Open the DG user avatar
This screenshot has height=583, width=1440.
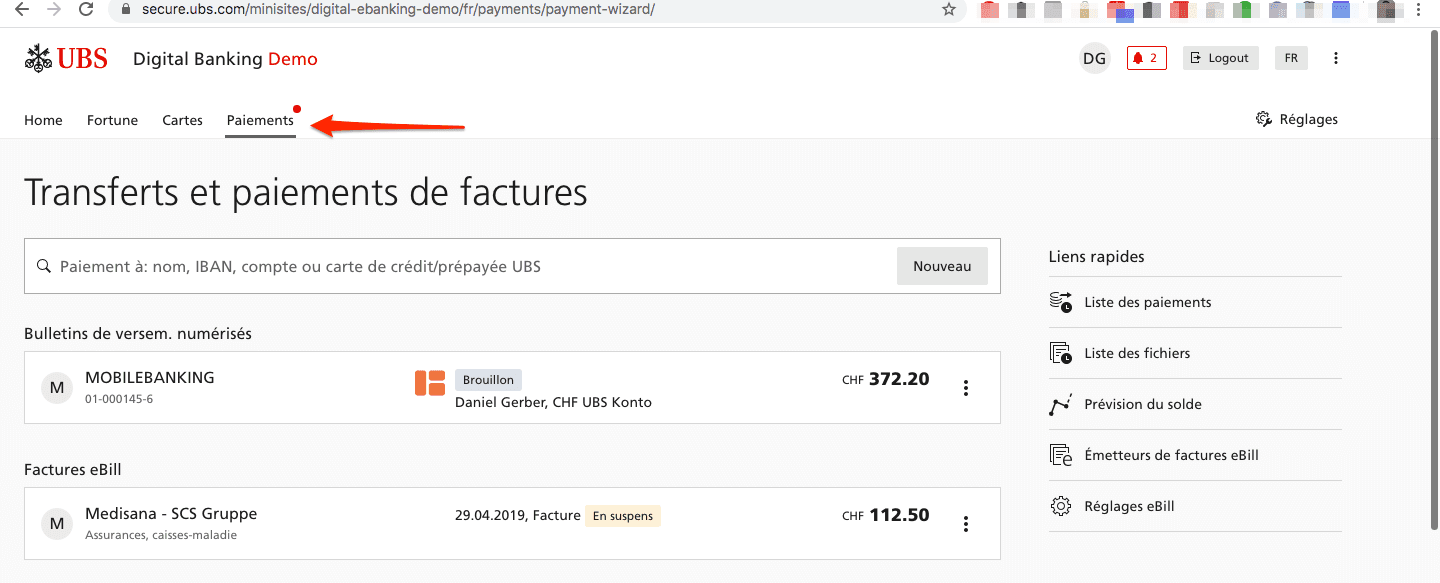1094,58
